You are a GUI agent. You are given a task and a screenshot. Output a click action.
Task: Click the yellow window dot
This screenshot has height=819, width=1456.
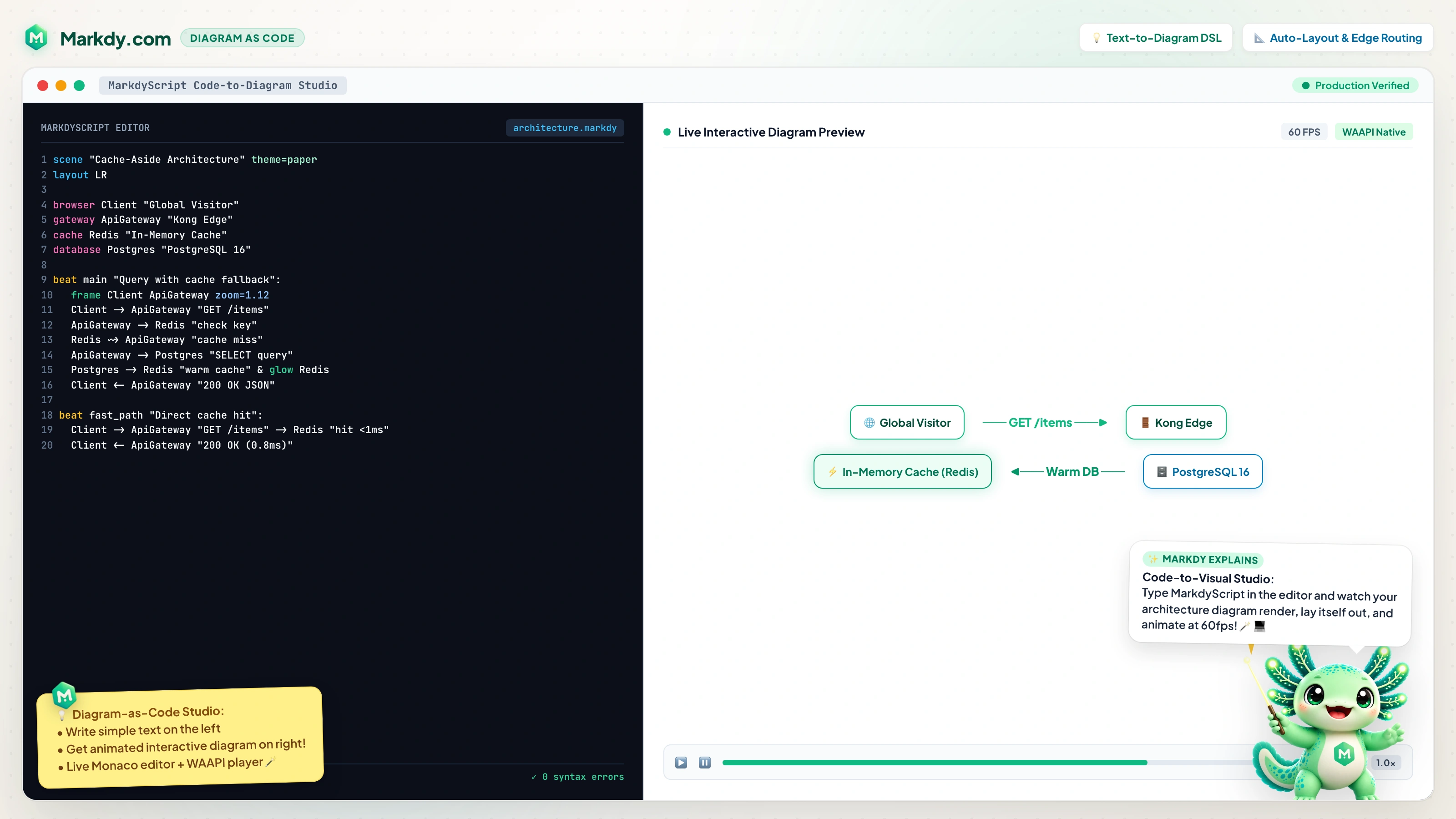[x=61, y=86]
